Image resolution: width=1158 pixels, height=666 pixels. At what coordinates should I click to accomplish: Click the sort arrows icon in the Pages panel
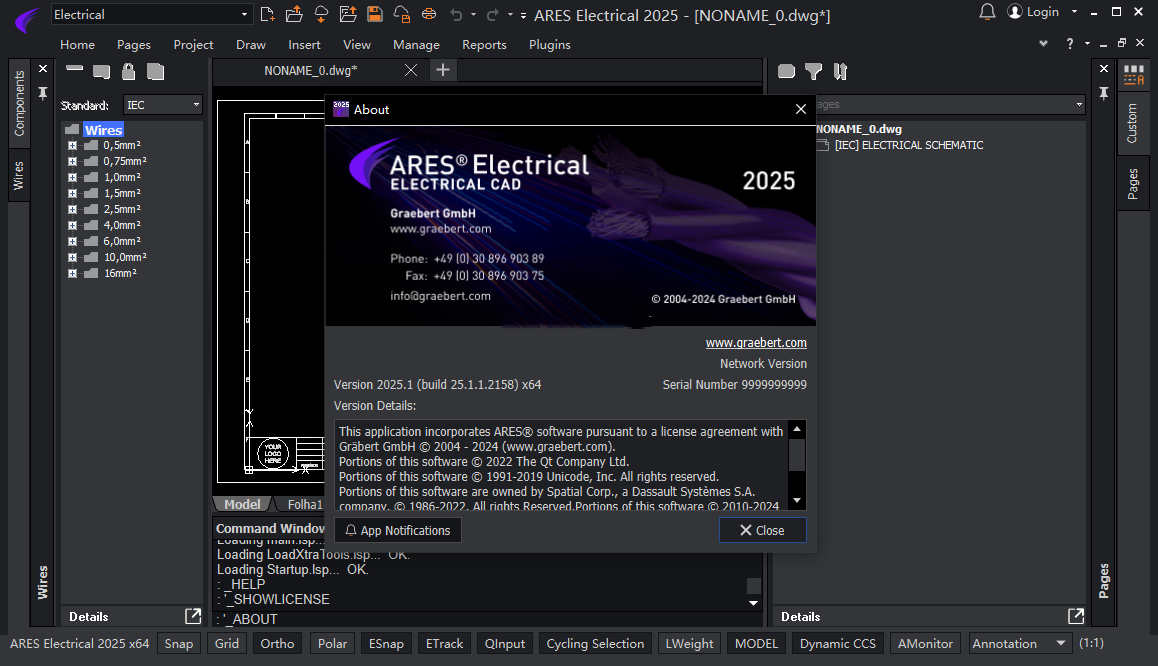point(840,72)
